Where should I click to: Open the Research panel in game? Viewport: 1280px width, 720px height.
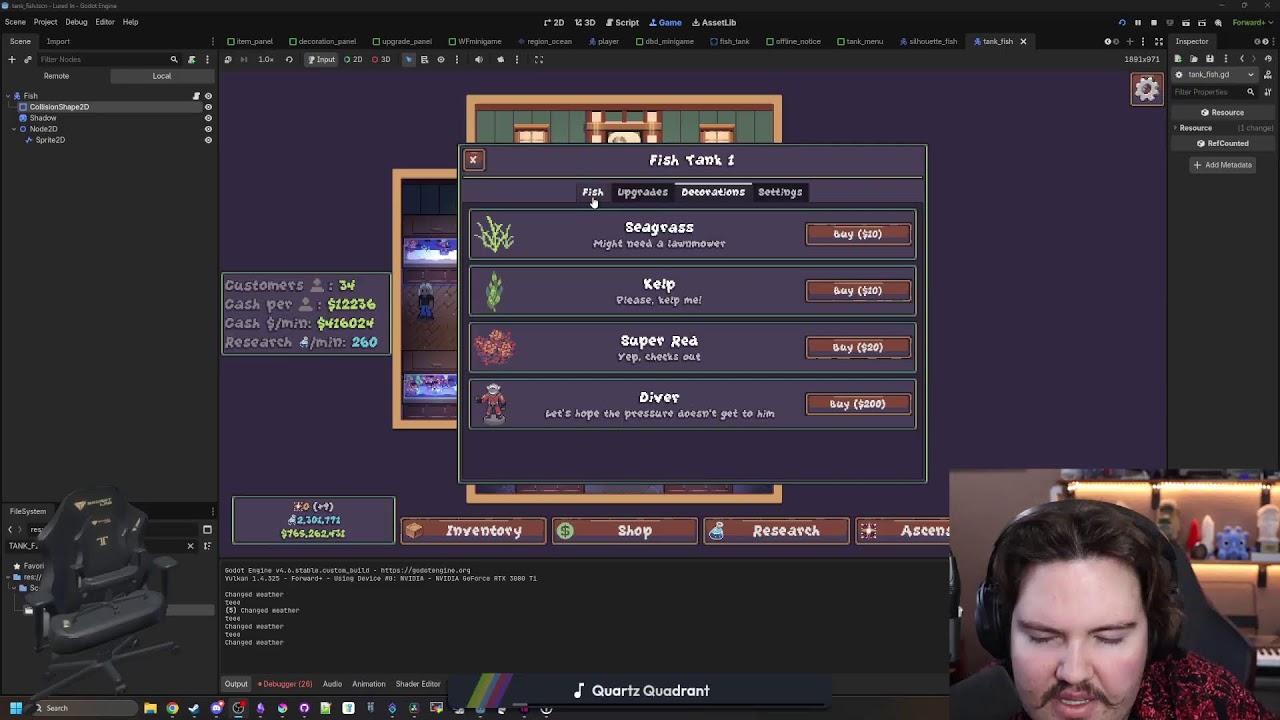[x=776, y=531]
